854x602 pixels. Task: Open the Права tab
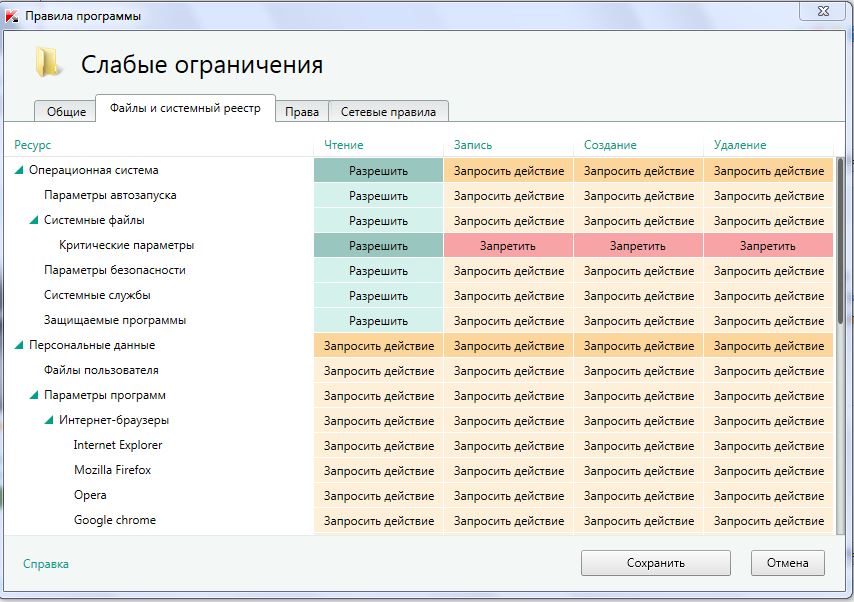click(x=301, y=112)
